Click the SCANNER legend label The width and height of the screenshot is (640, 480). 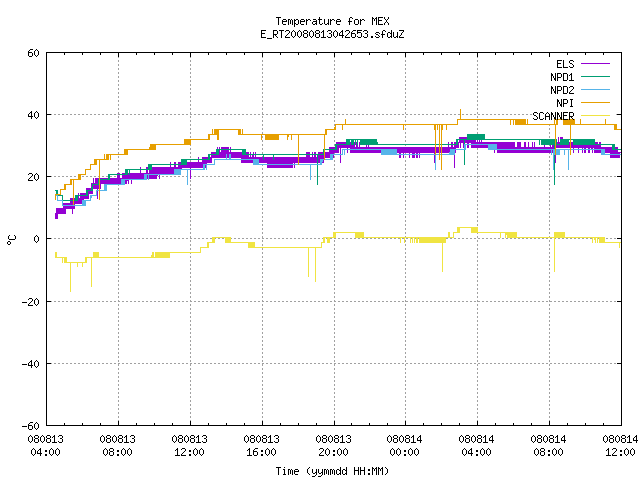[x=553, y=116]
